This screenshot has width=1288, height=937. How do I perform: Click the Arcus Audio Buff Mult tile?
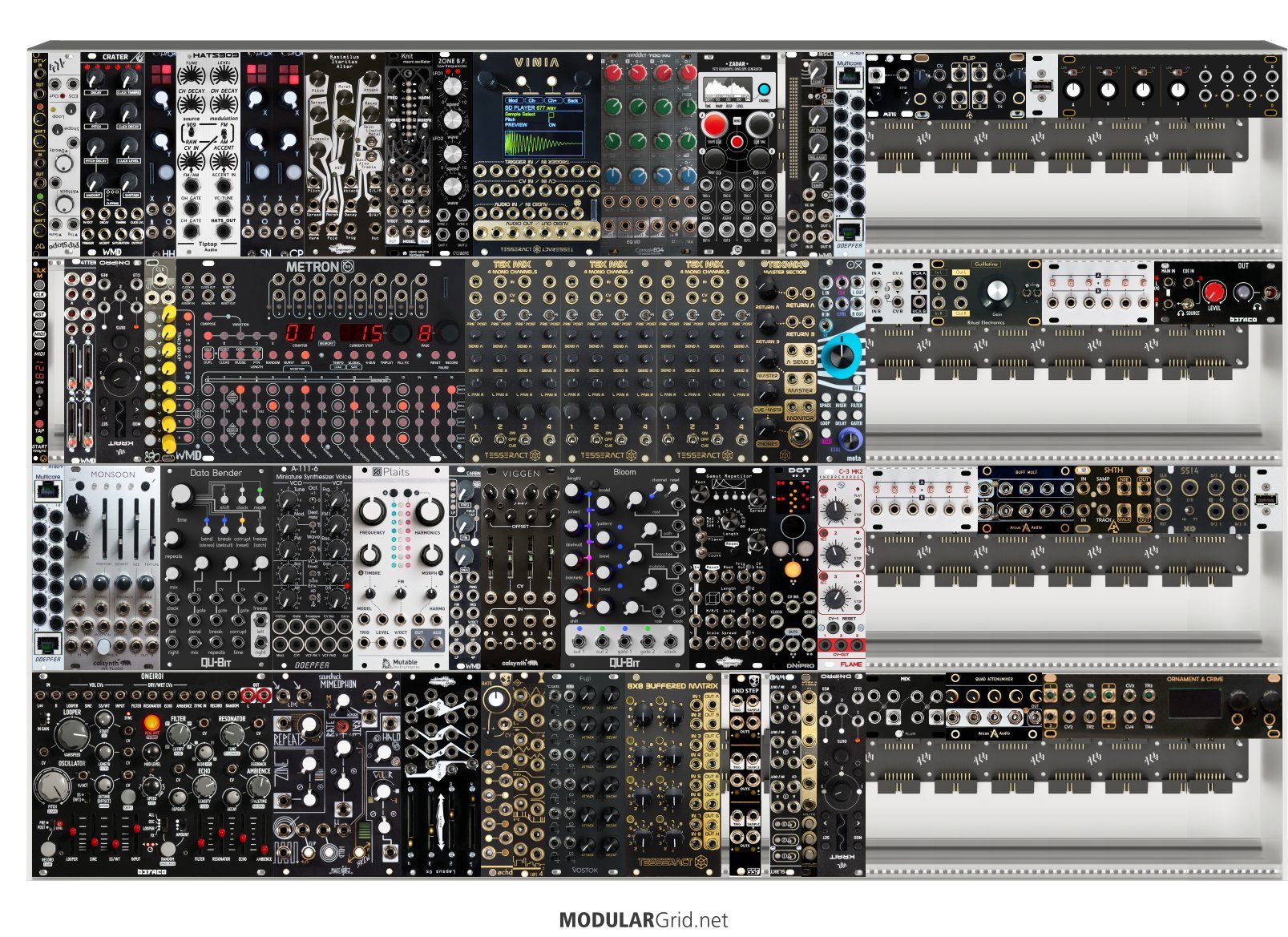pos(1026,499)
